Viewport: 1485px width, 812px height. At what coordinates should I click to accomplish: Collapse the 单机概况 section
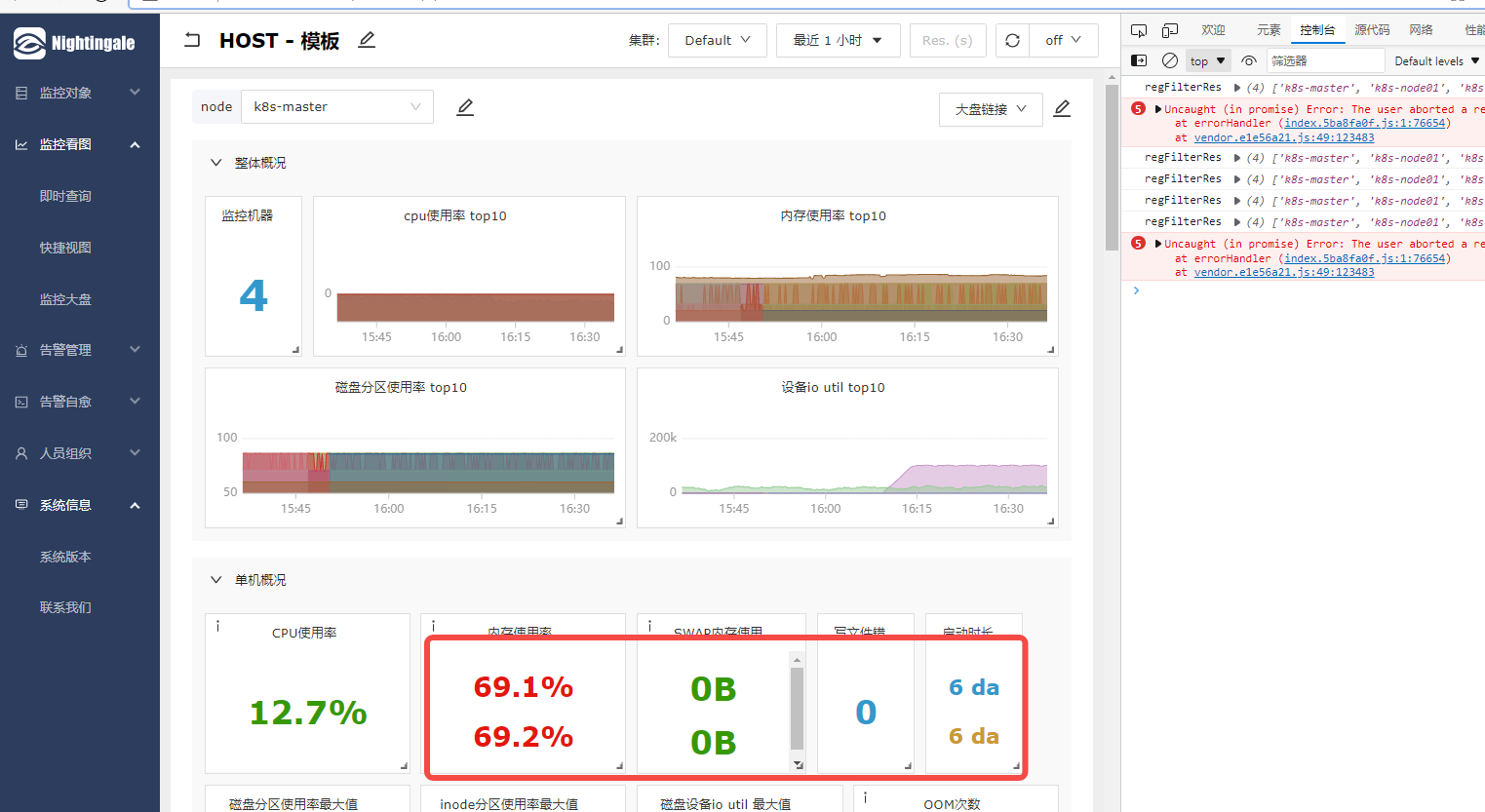click(x=215, y=579)
